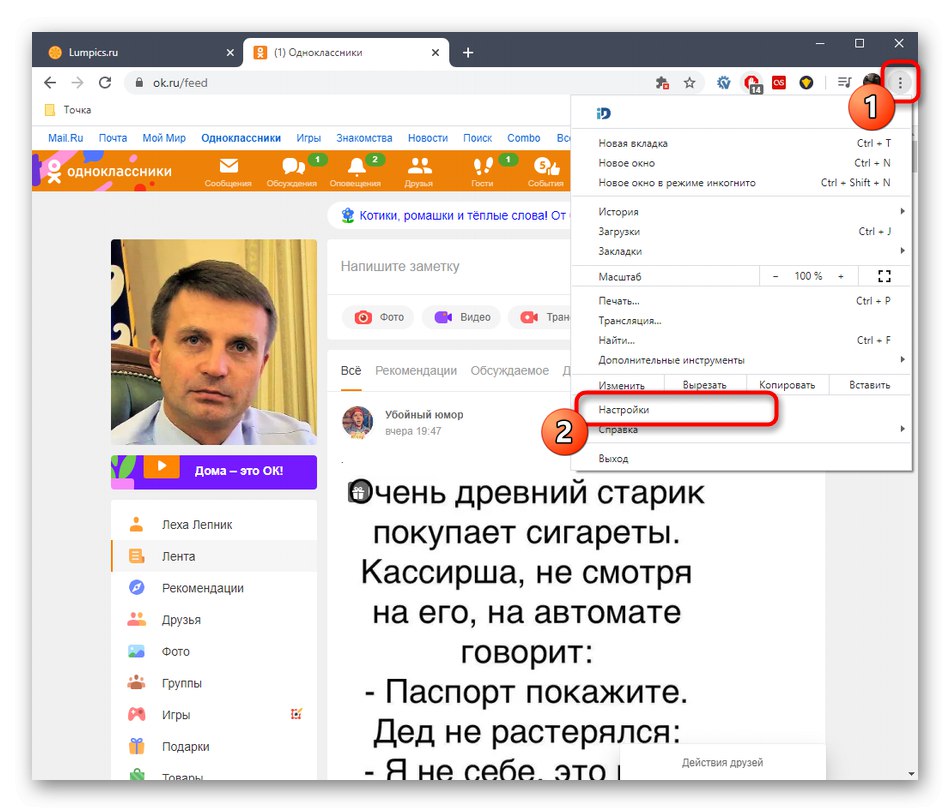Expand the История submenu arrow
Viewport: 950px width, 812px height.
902,211
